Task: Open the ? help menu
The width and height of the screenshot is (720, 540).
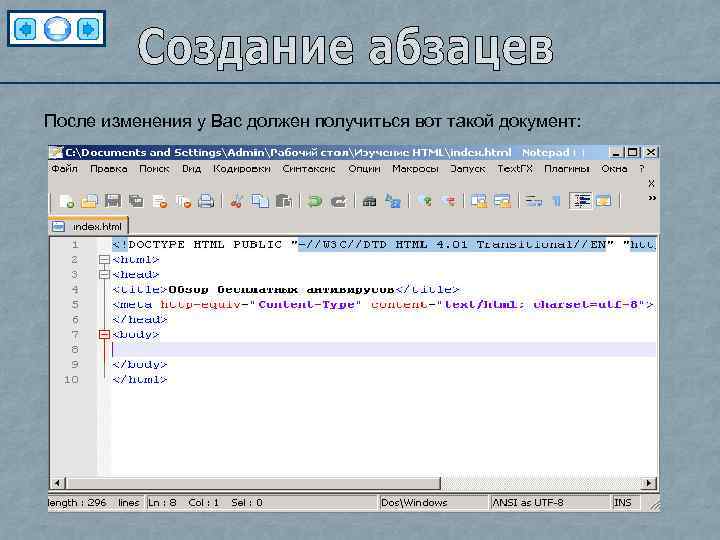Action: (642, 169)
